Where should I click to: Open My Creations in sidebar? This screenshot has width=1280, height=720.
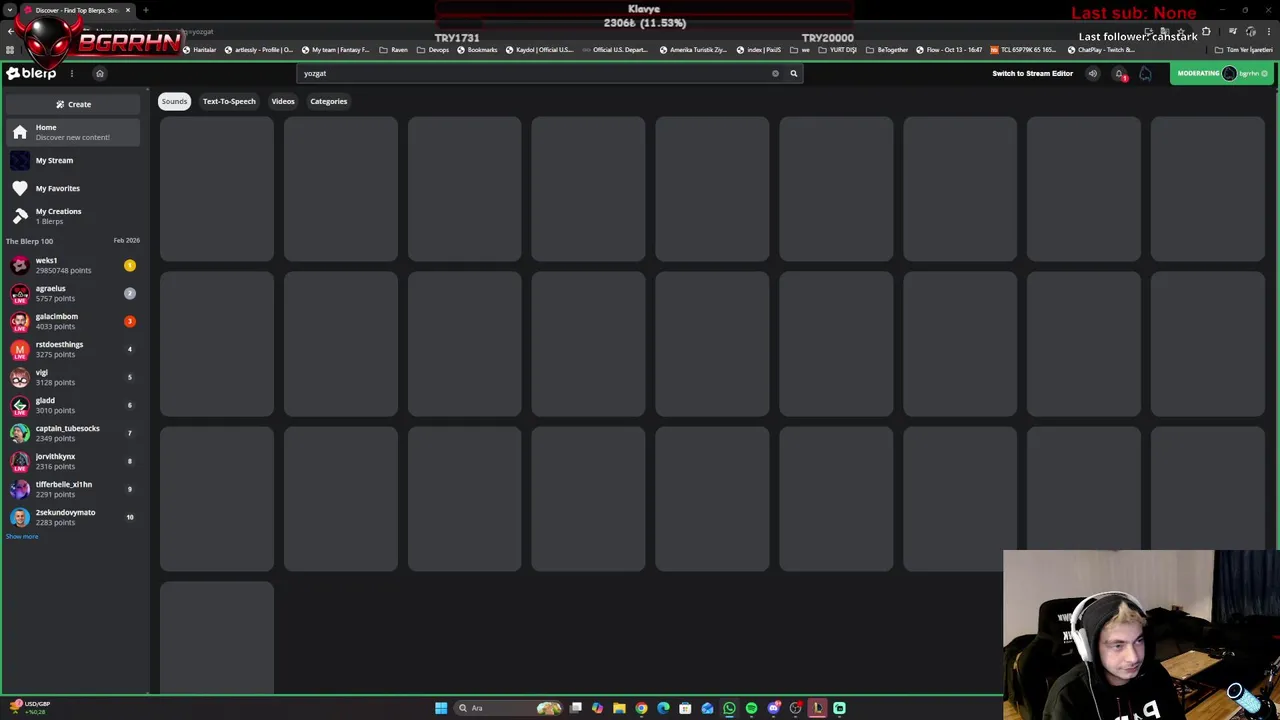click(73, 216)
